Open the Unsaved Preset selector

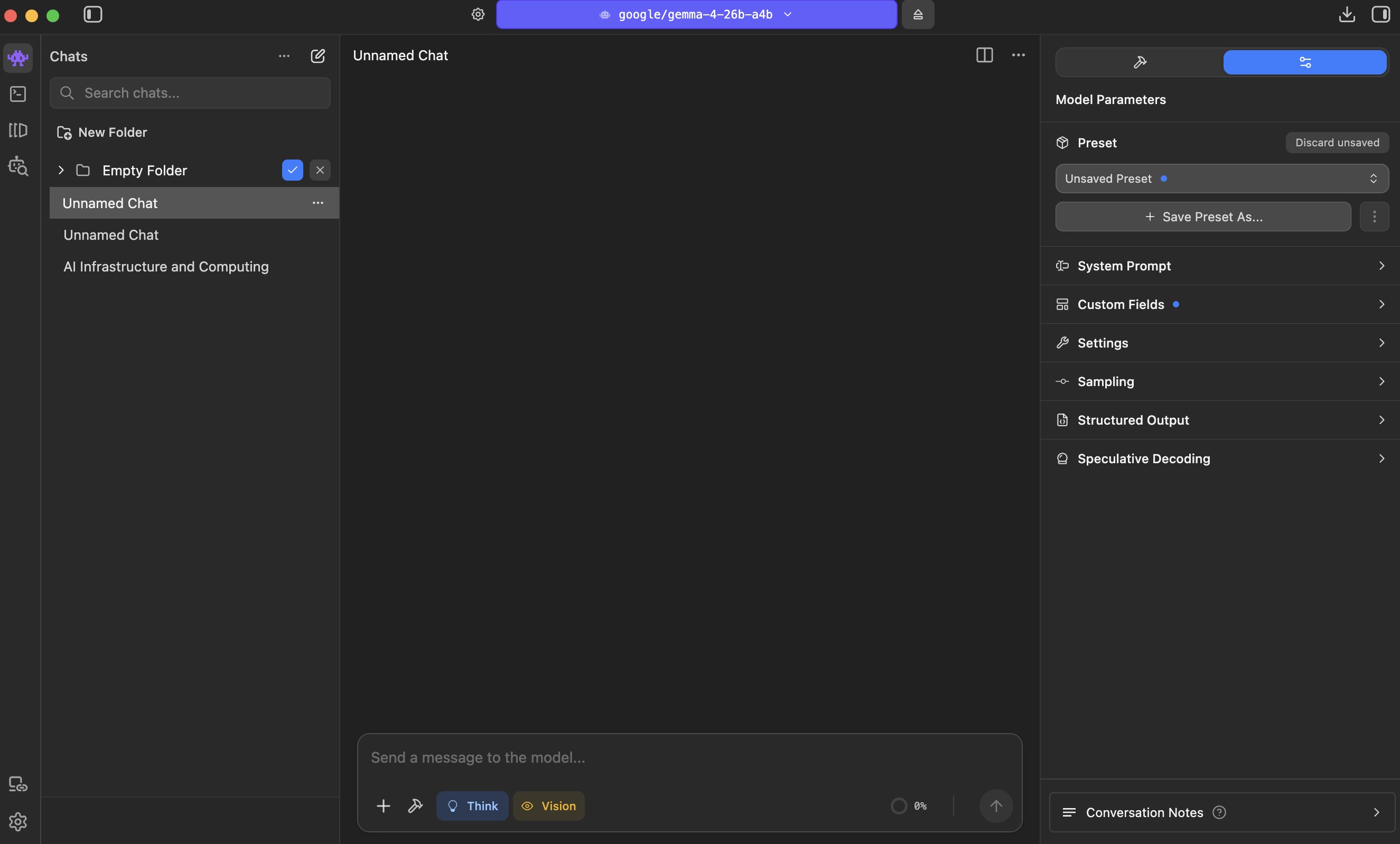click(x=1220, y=179)
